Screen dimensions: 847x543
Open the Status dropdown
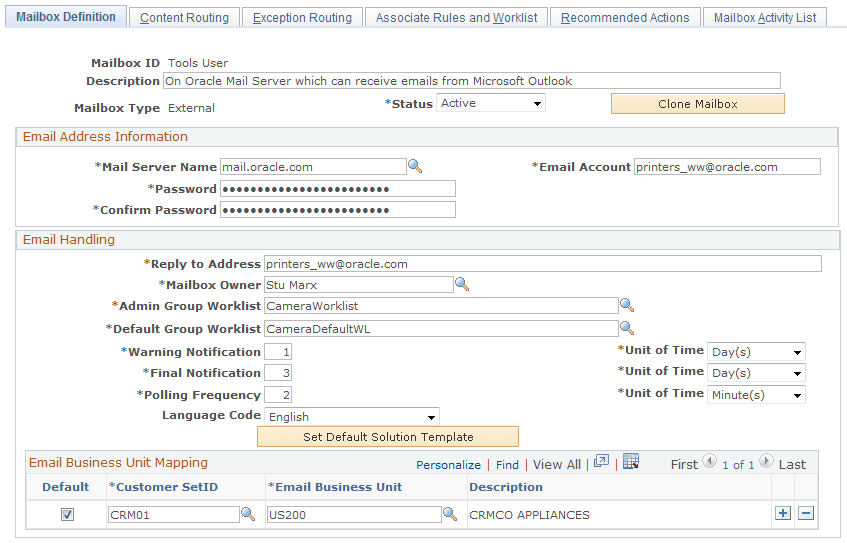click(x=490, y=103)
